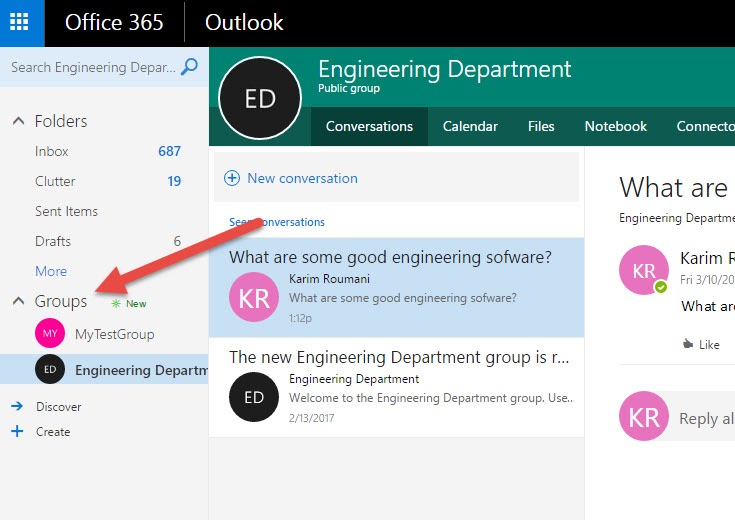Click the Folders section heading
Screen dimensions: 735x520
click(x=61, y=121)
